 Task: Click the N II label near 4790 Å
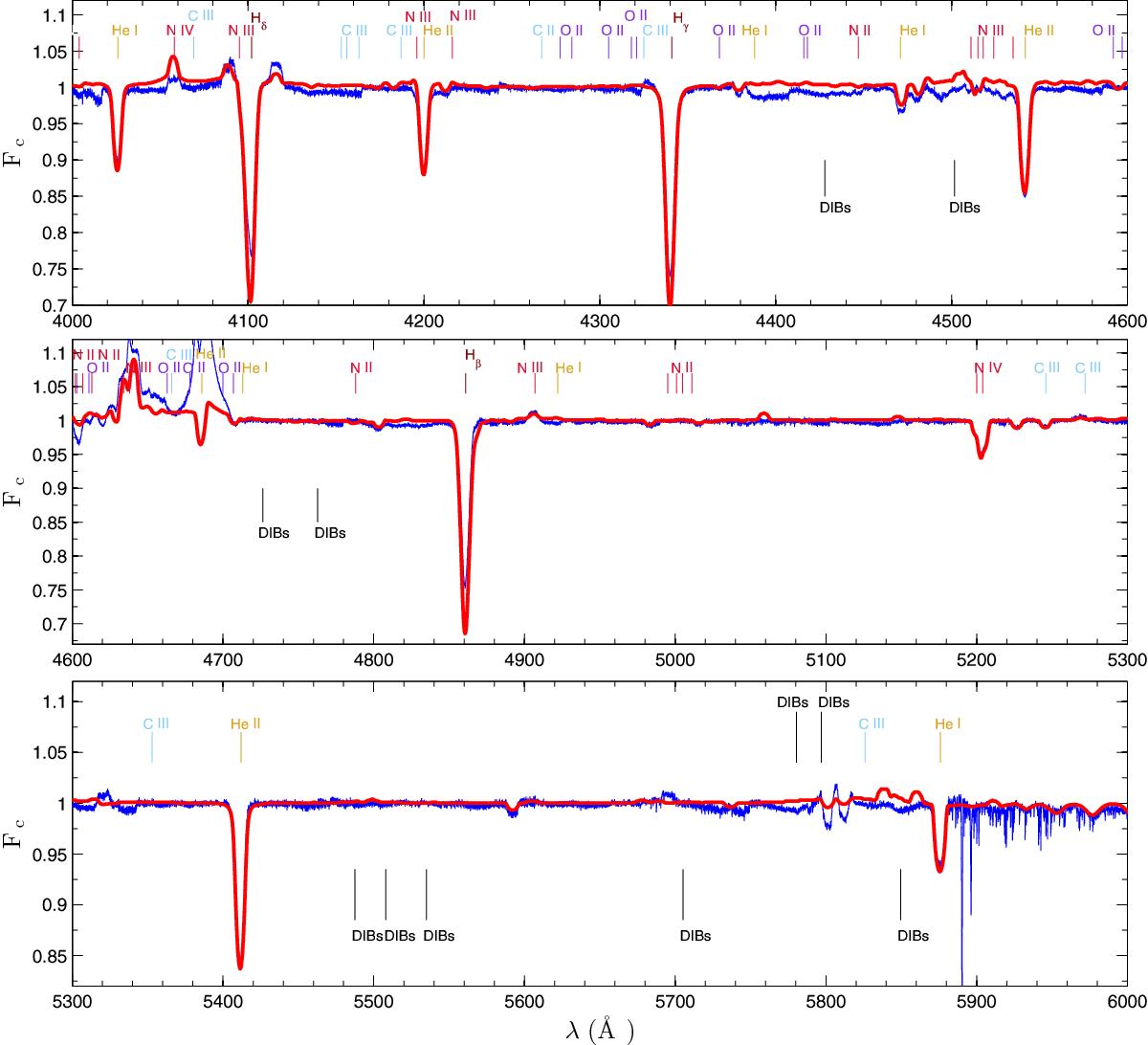362,367
